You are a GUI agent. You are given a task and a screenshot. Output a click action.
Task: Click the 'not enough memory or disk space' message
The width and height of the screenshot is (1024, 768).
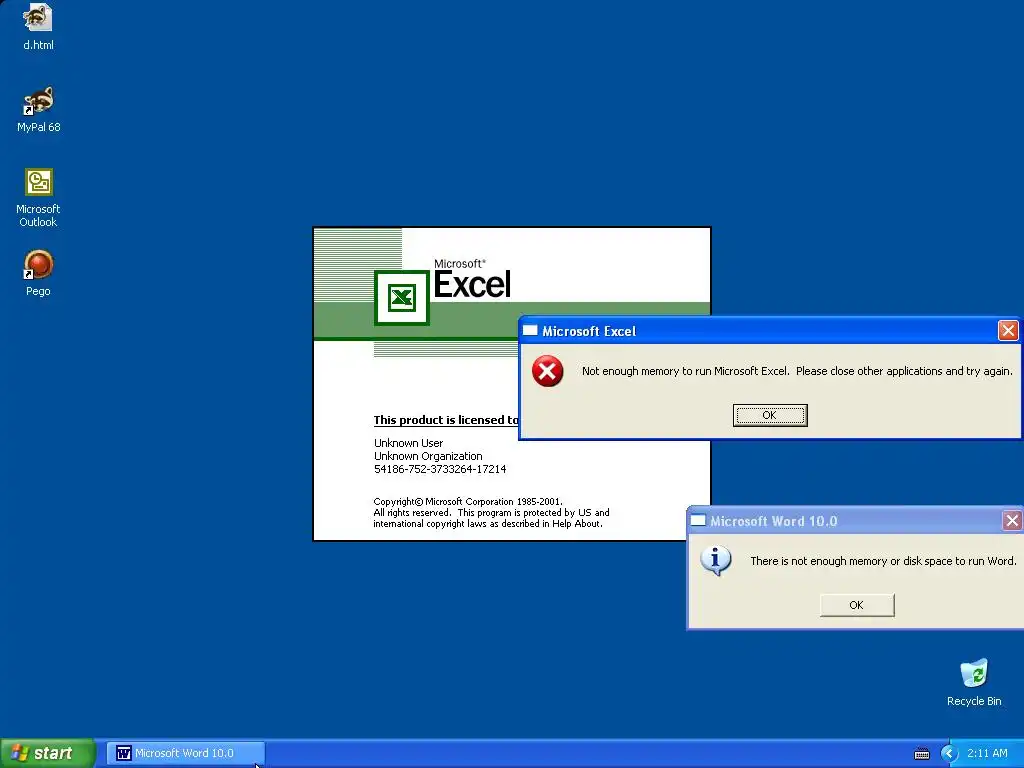[883, 561]
